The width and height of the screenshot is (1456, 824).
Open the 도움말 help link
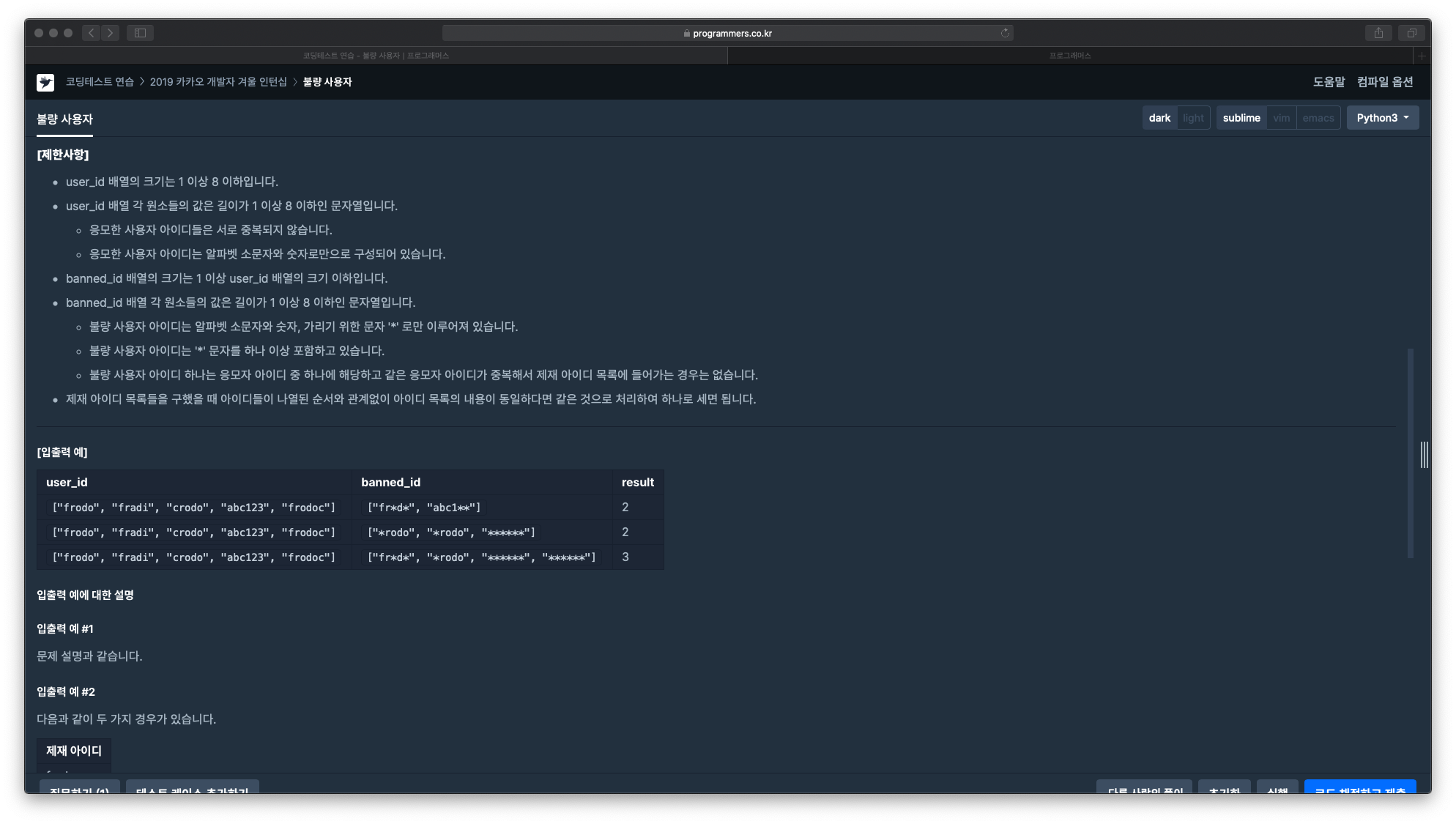[1329, 82]
